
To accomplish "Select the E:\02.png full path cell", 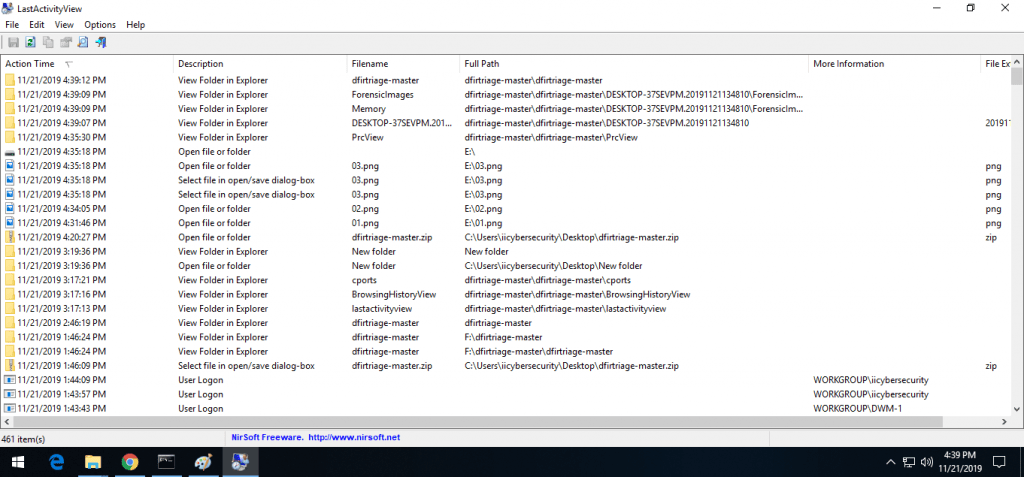I will coord(483,209).
